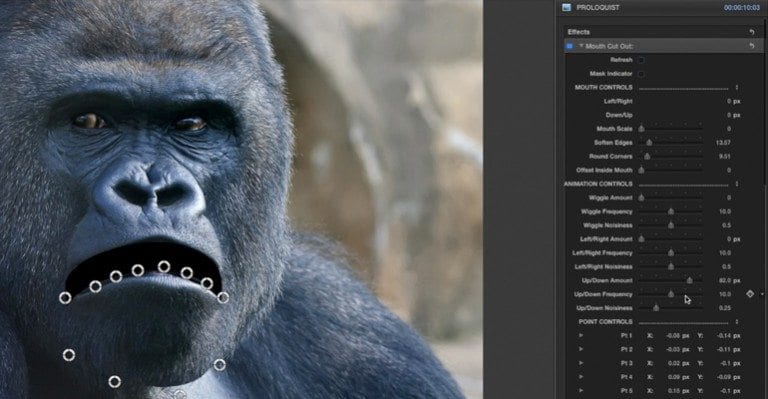The image size is (768, 399).
Task: Select the Wiggle Frequency 10.0 value
Action: coord(725,211)
